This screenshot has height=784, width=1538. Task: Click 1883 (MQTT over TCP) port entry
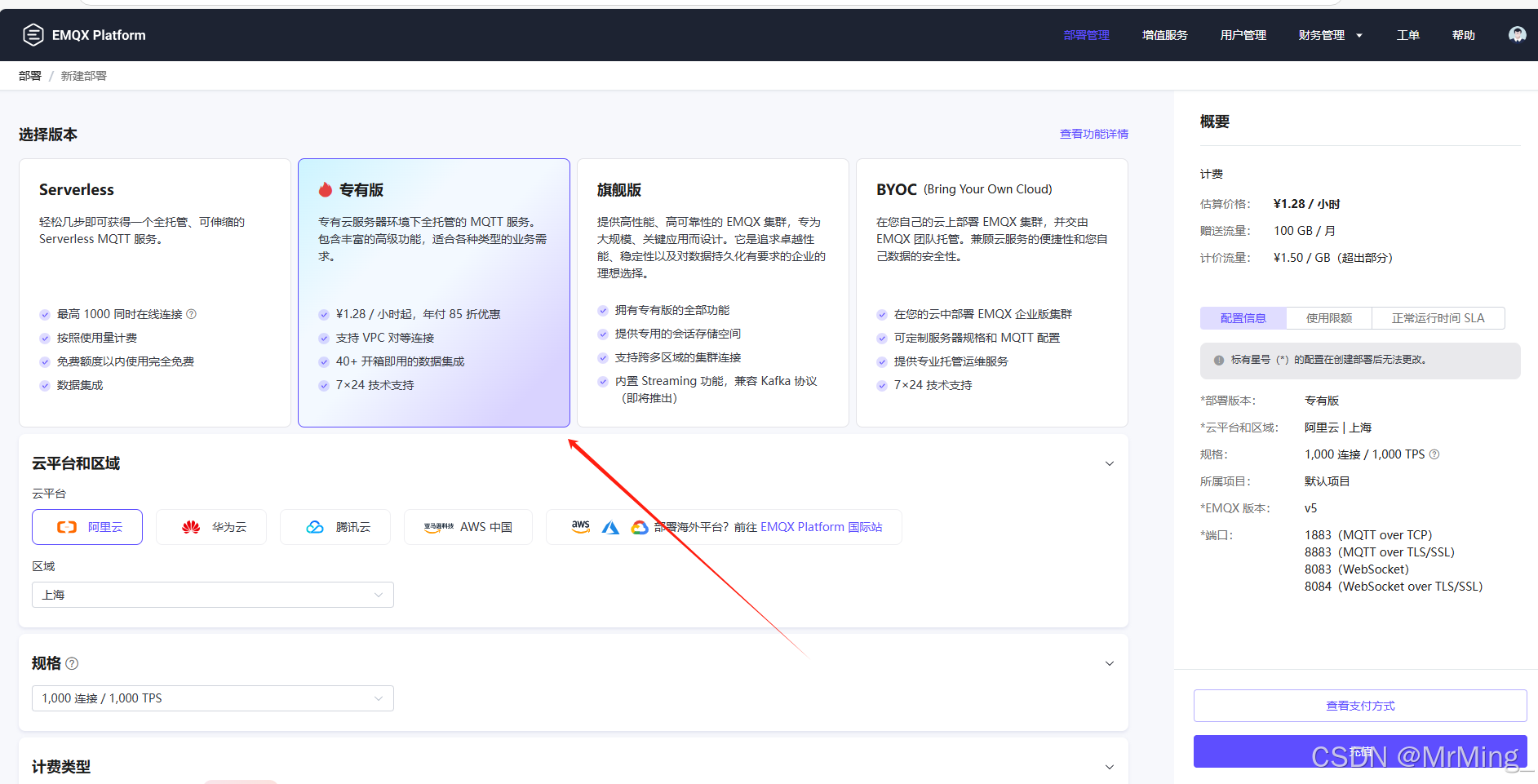pyautogui.click(x=1368, y=535)
